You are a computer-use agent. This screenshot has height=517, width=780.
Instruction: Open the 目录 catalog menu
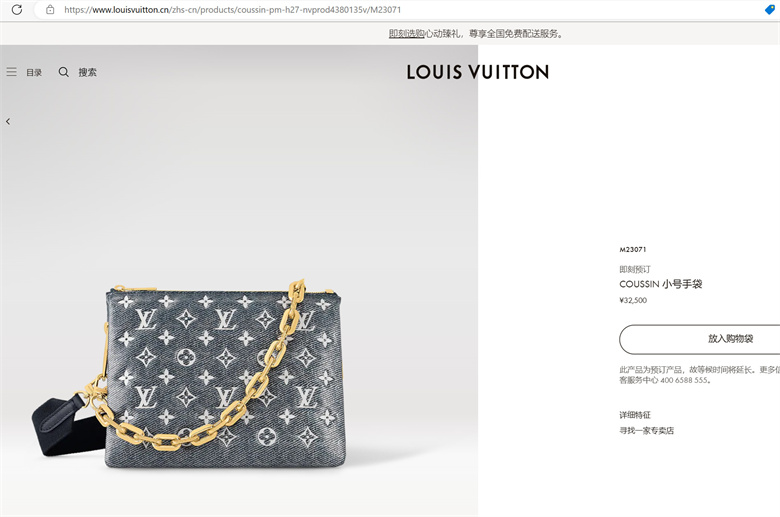(x=34, y=73)
